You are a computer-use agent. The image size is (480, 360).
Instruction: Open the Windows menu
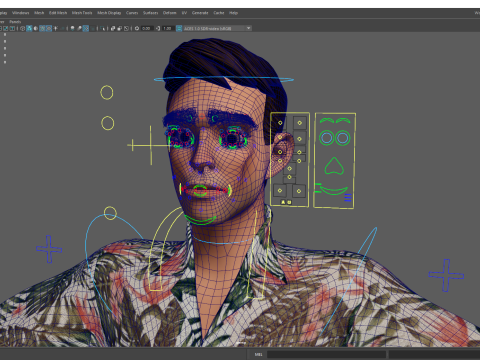[21, 13]
